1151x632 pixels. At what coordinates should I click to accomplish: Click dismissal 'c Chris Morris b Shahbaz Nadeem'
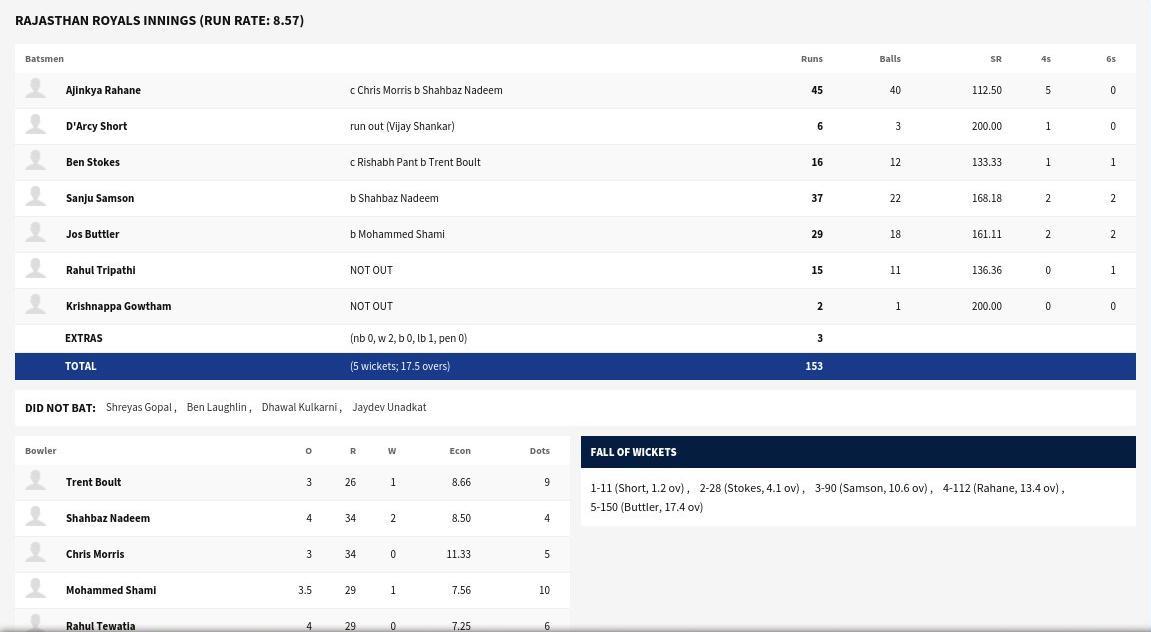(x=426, y=90)
